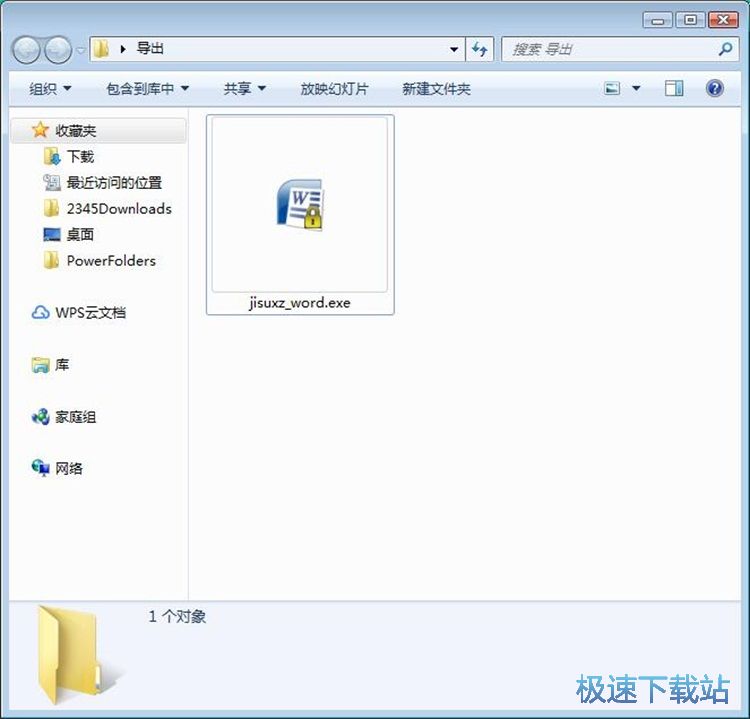Click the 家庭组 homegroup icon
This screenshot has height=719, width=750.
pyautogui.click(x=40, y=417)
